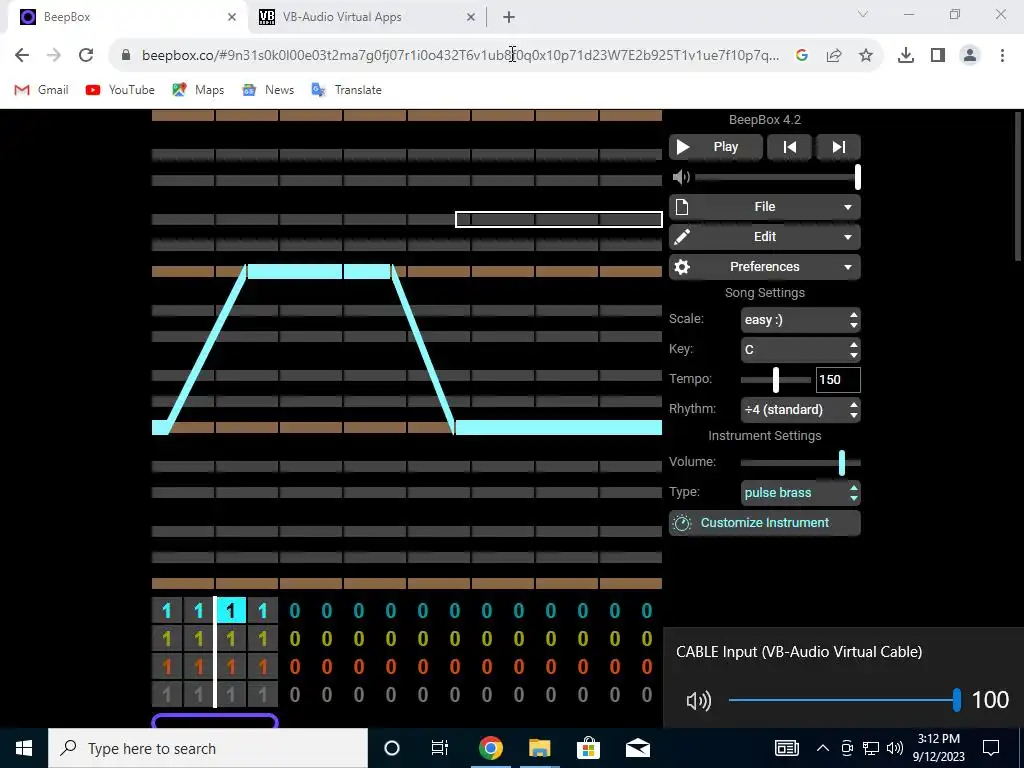The width and height of the screenshot is (1024, 768).
Task: Click the BeepBox speaker volume icon
Action: [680, 177]
